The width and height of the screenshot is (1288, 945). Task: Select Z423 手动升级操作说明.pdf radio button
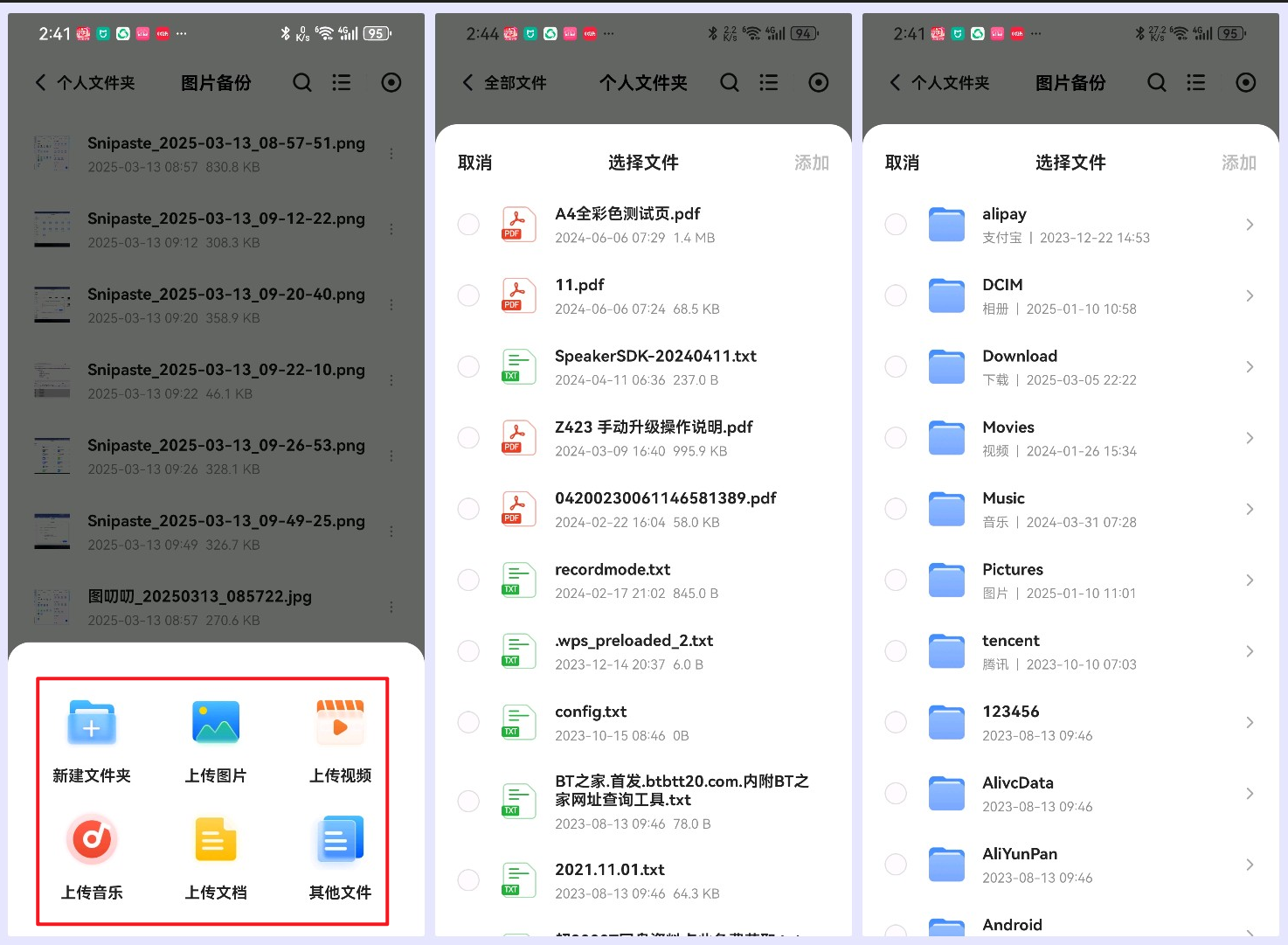[x=468, y=438]
